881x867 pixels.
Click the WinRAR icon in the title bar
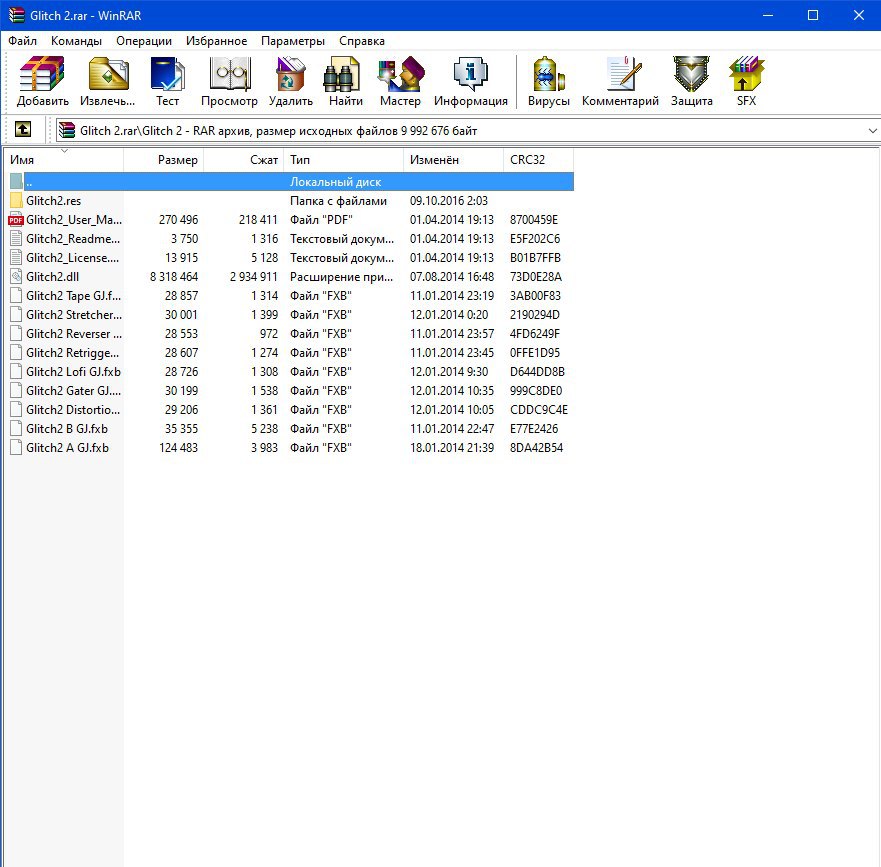coord(16,15)
